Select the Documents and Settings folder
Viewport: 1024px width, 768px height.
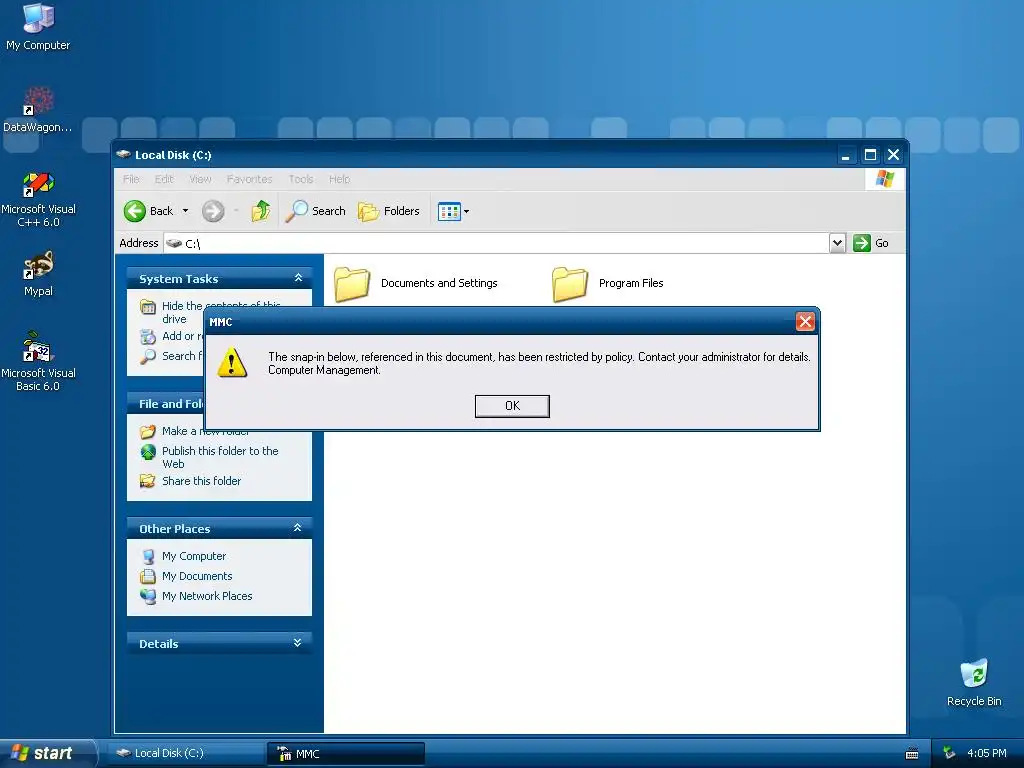point(416,283)
